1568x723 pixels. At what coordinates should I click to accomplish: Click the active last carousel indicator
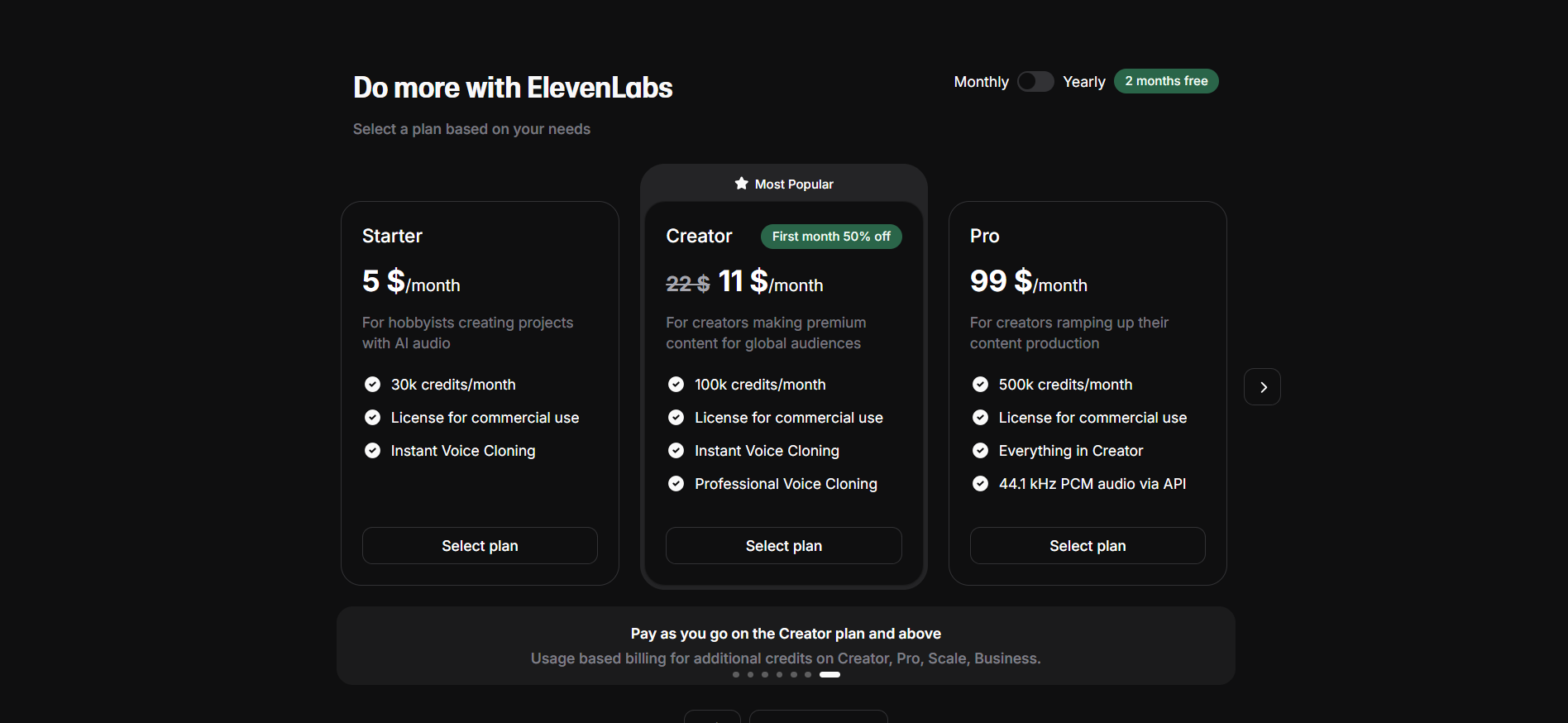[x=829, y=675]
